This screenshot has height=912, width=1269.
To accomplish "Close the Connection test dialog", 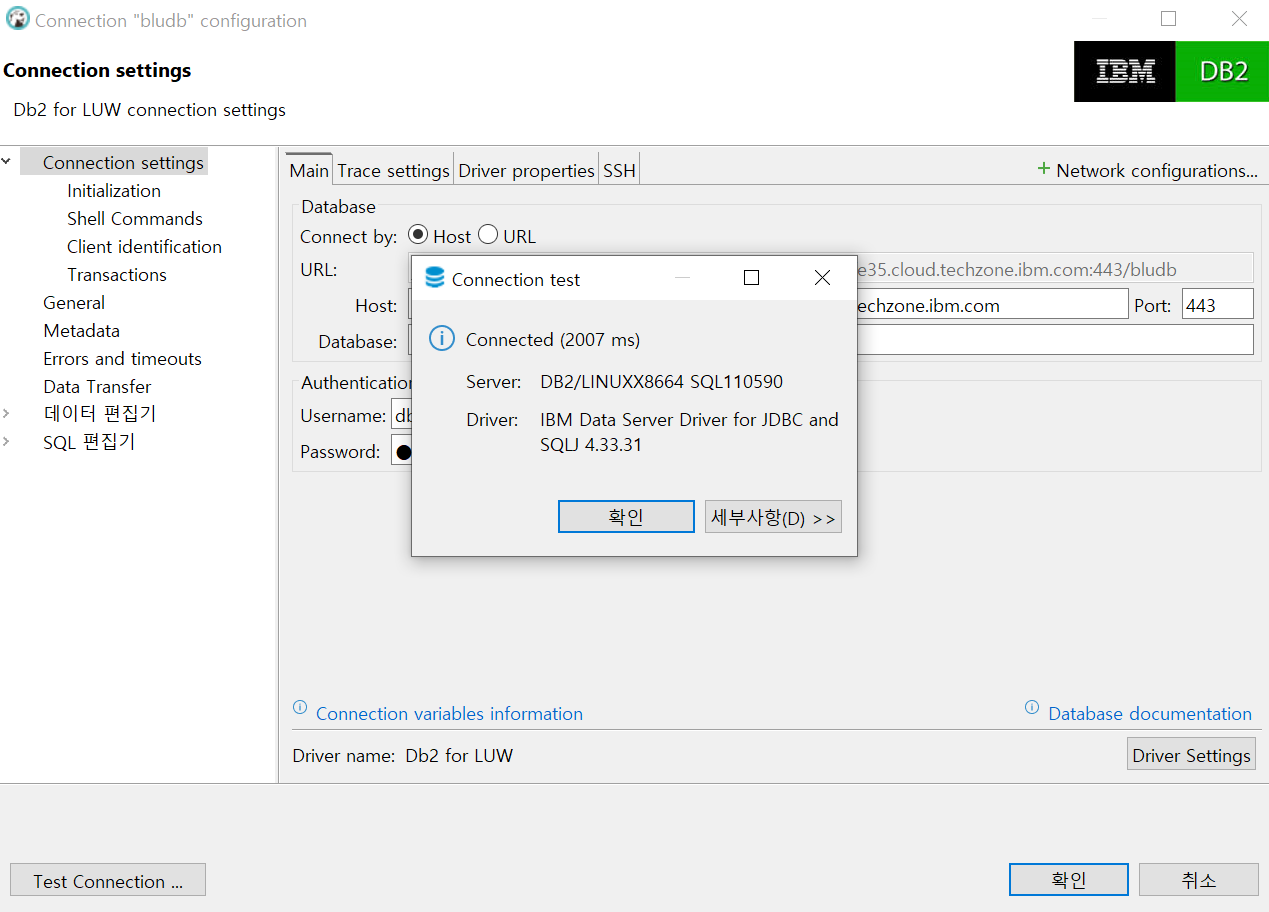I will pyautogui.click(x=822, y=278).
